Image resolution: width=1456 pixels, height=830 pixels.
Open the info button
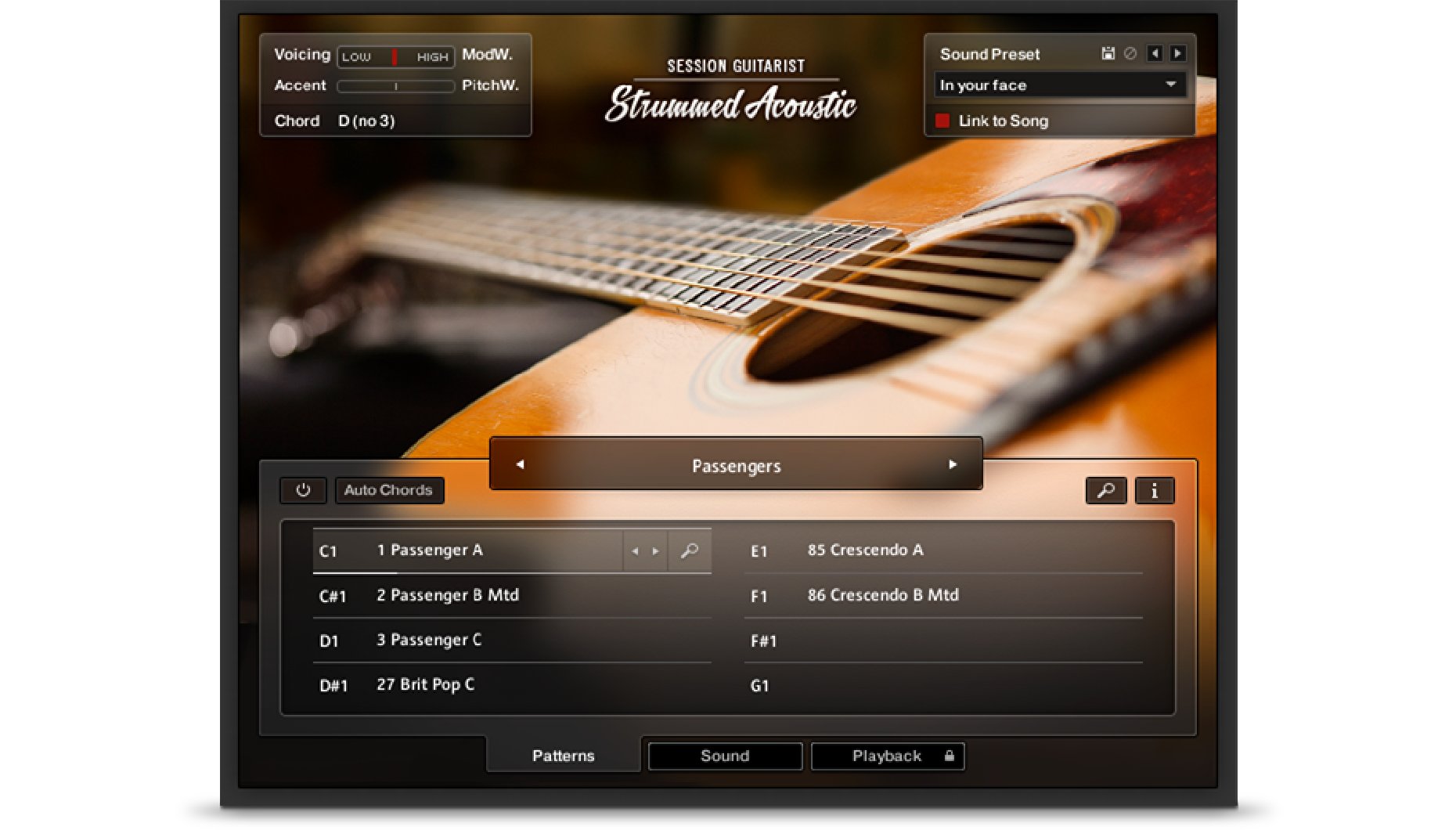tap(1155, 490)
